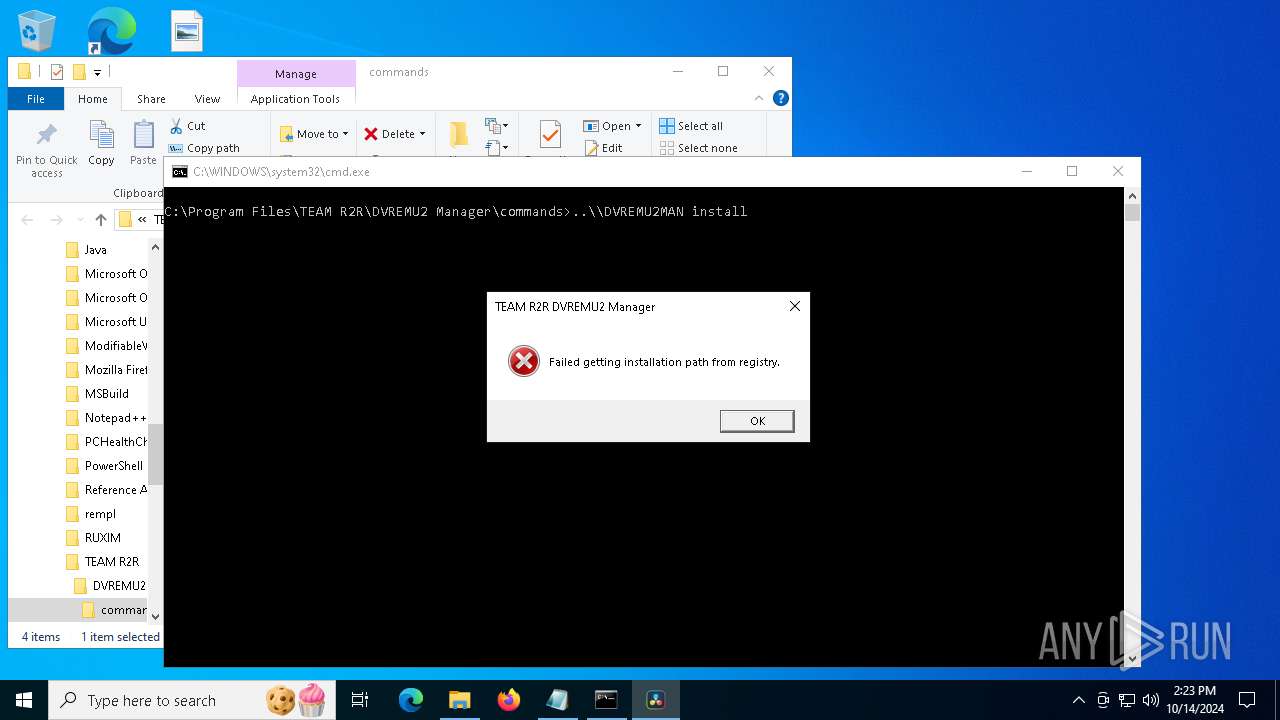Click the cmd.exe window scrollbar
The height and width of the screenshot is (720, 1280).
tap(1132, 427)
